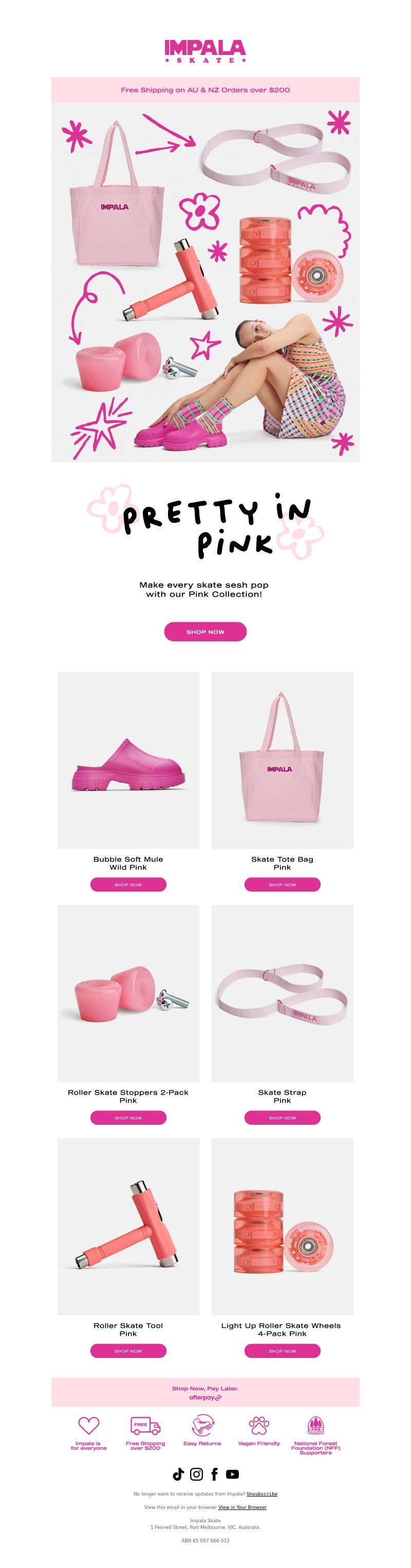Shop Now for Skate Tote Bag Pink

[283, 884]
